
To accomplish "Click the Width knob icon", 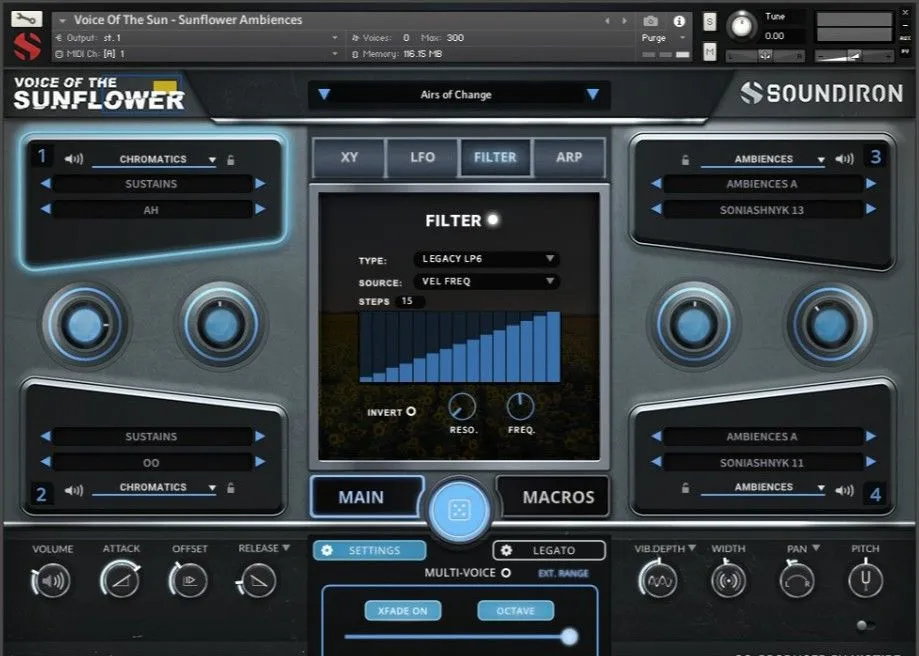I will (x=728, y=580).
